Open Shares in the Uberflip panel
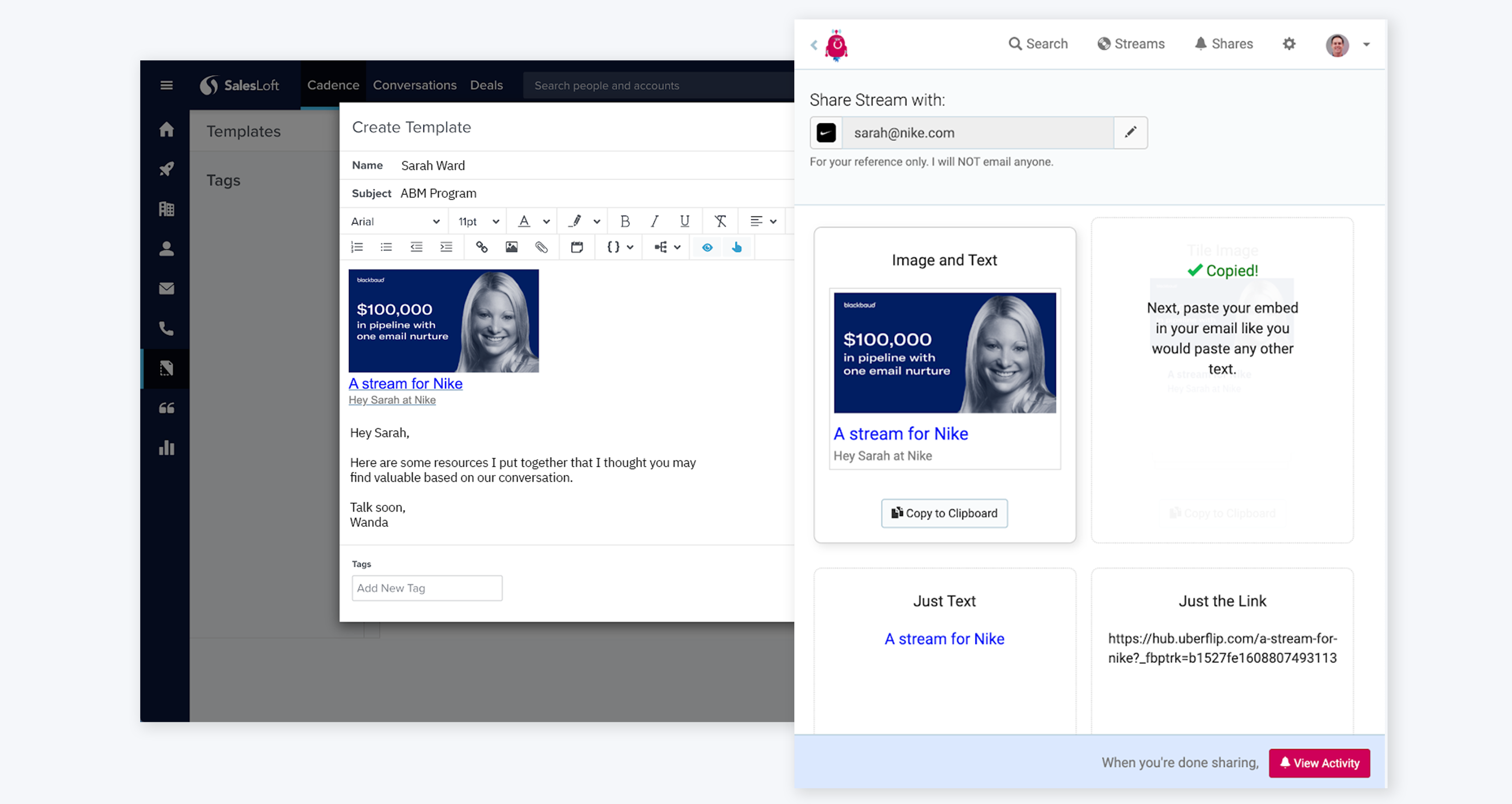Image resolution: width=1512 pixels, height=804 pixels. tap(1224, 44)
